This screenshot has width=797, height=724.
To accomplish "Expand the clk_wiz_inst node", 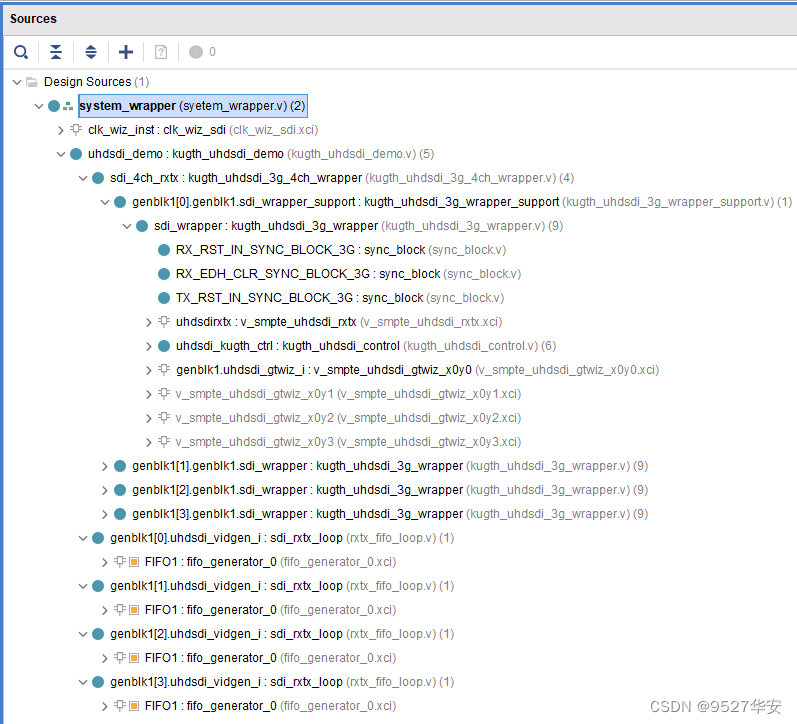I will (x=61, y=130).
